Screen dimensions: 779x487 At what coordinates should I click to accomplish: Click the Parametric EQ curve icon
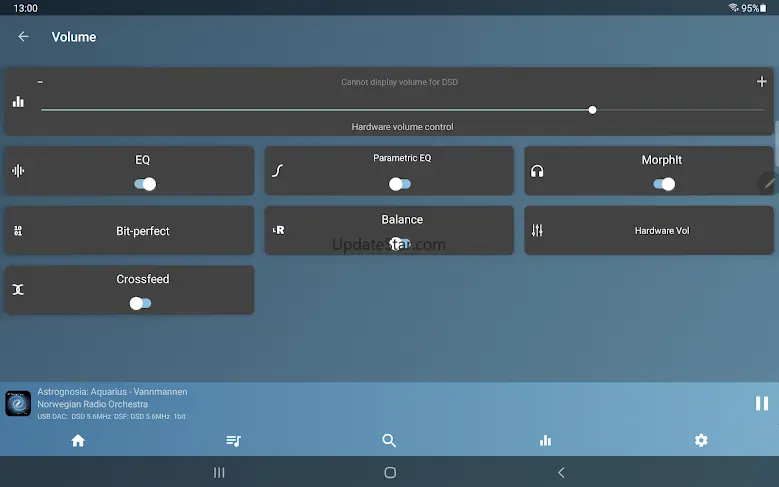278,171
